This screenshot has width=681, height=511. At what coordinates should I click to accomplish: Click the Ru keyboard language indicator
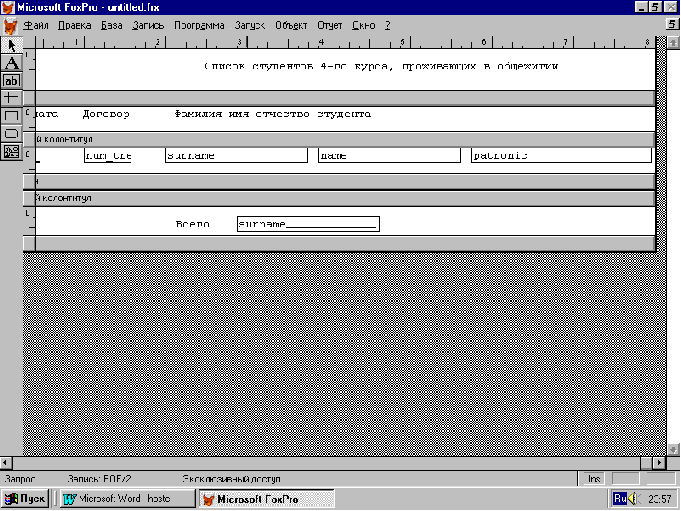(620, 499)
